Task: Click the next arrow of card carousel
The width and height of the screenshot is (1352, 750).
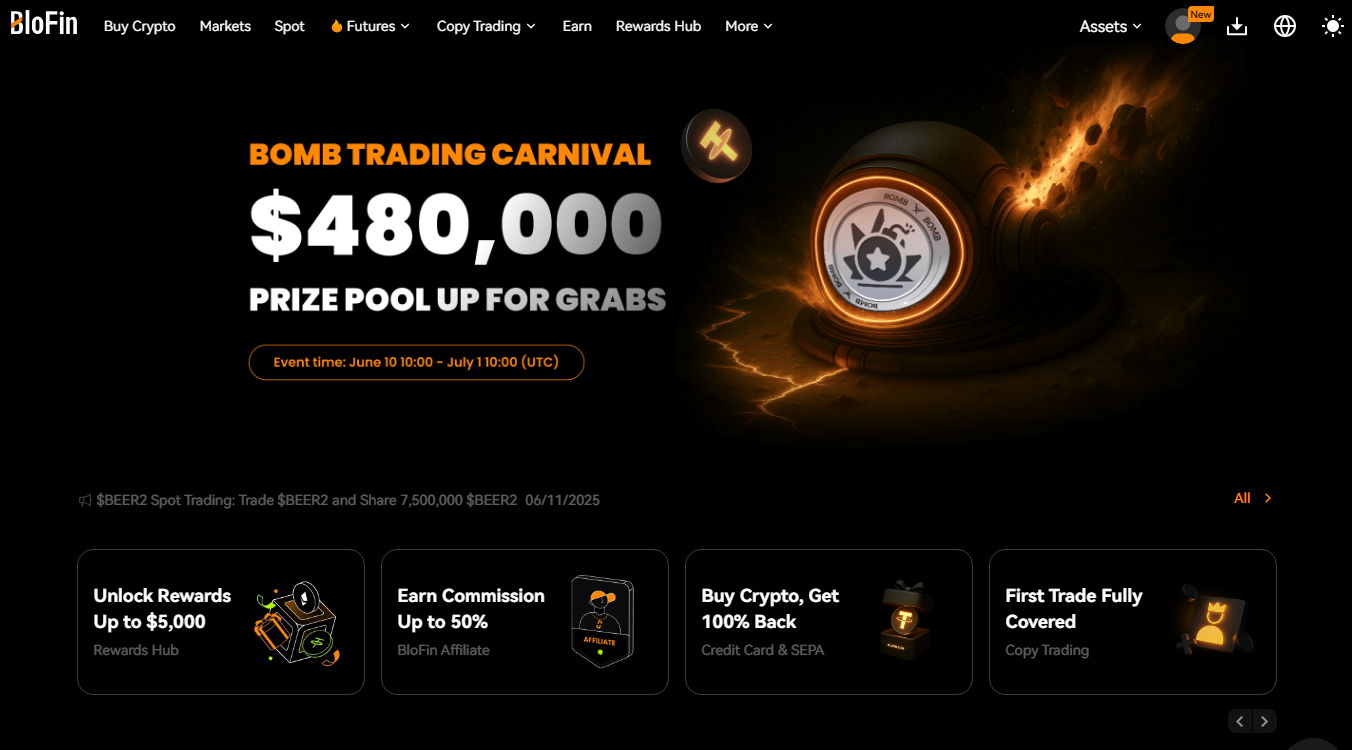Action: click(x=1265, y=721)
